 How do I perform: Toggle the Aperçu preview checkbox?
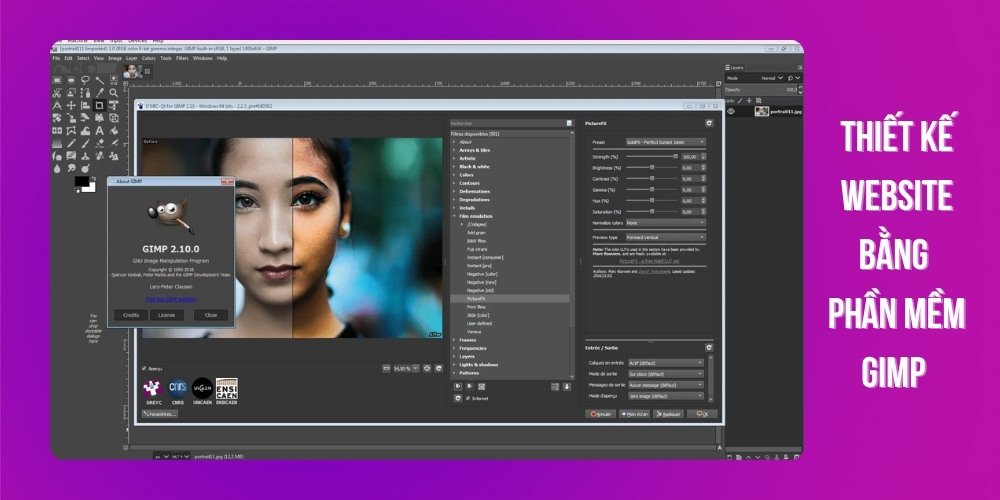point(144,368)
